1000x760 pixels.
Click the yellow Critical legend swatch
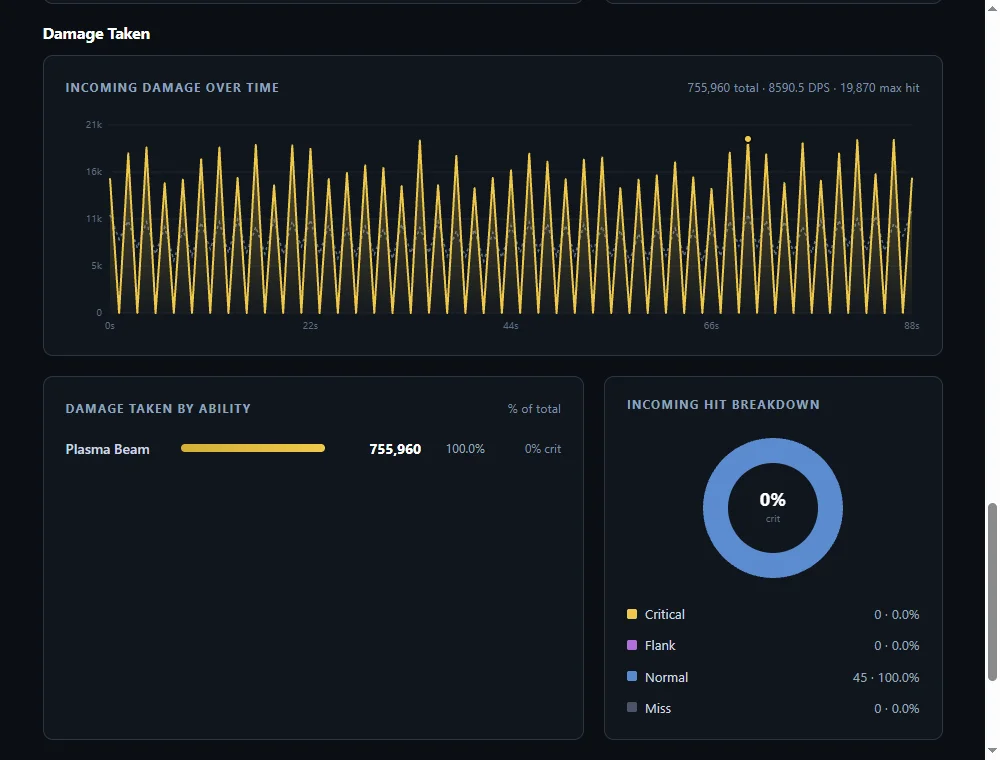(632, 614)
